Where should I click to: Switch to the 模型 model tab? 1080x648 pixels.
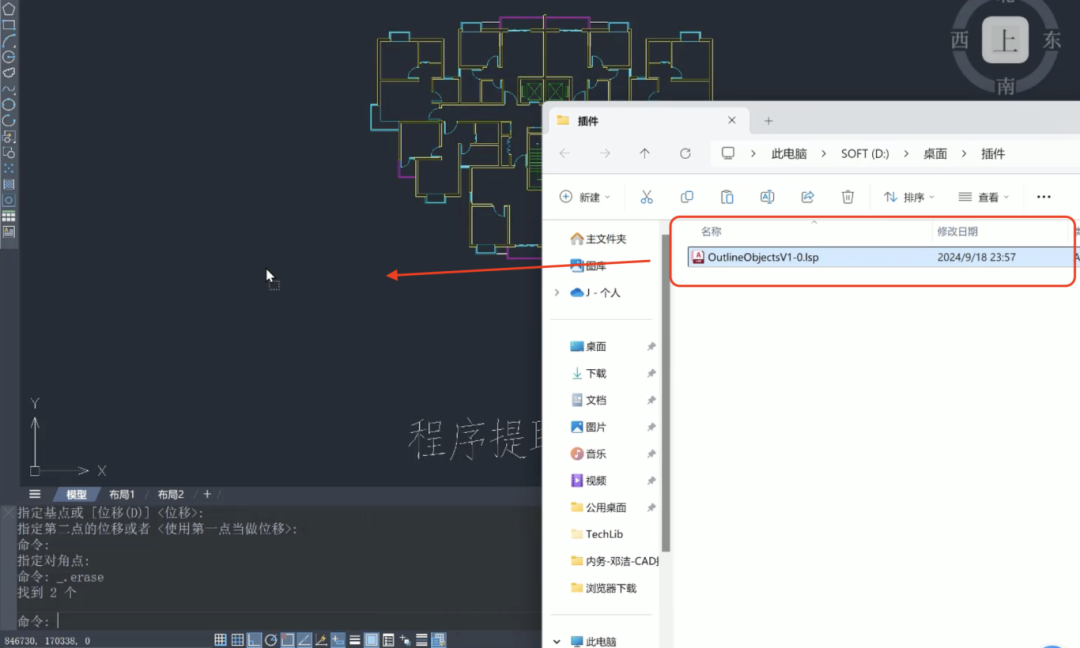click(76, 494)
